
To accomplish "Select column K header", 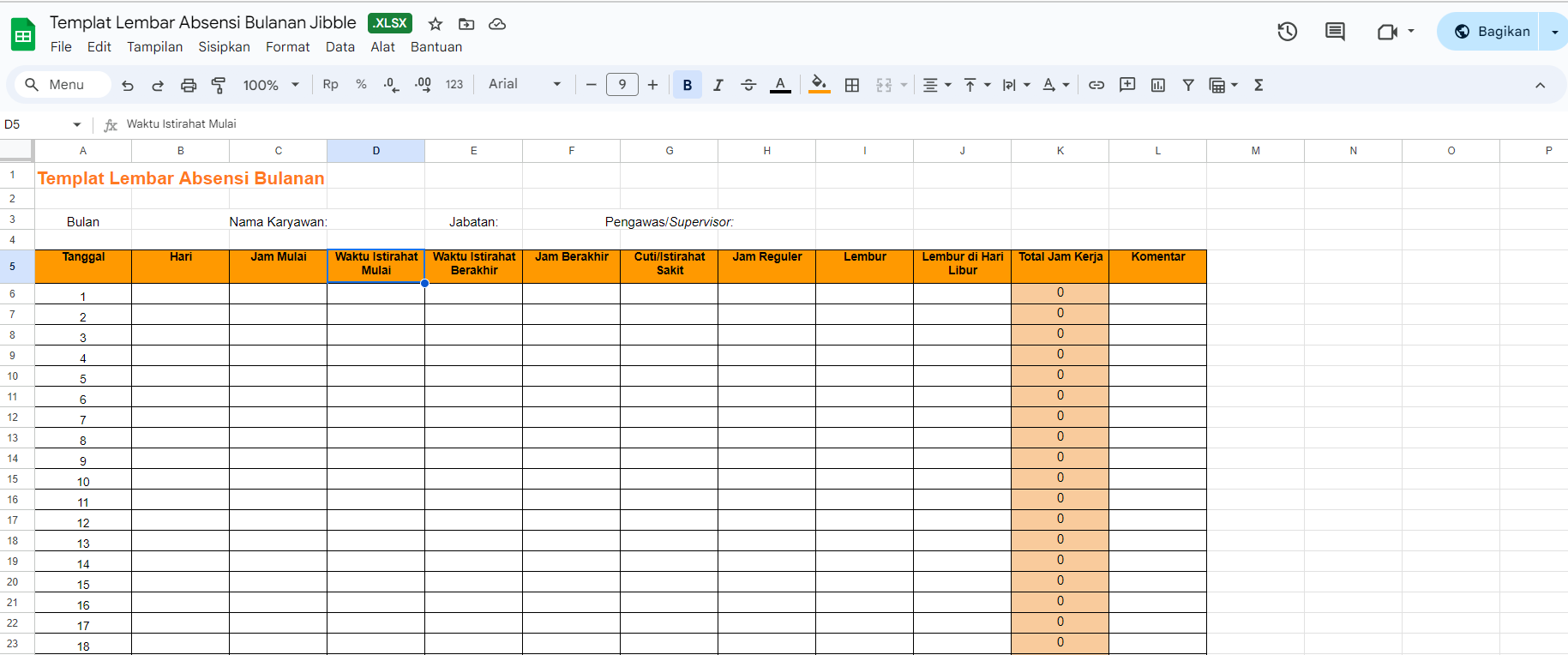I will [1060, 151].
